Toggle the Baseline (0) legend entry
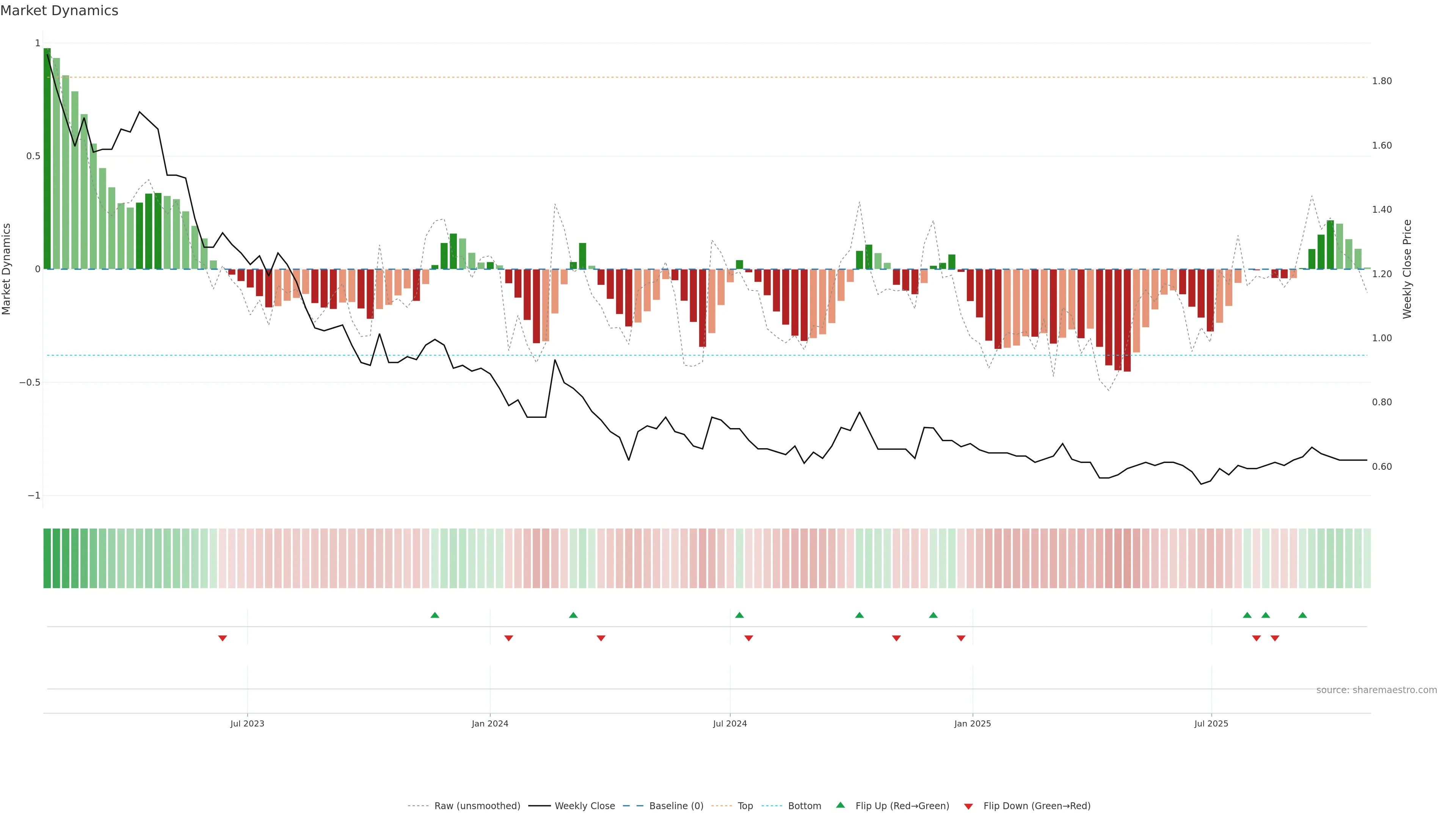Image resolution: width=1456 pixels, height=819 pixels. pyautogui.click(x=676, y=806)
